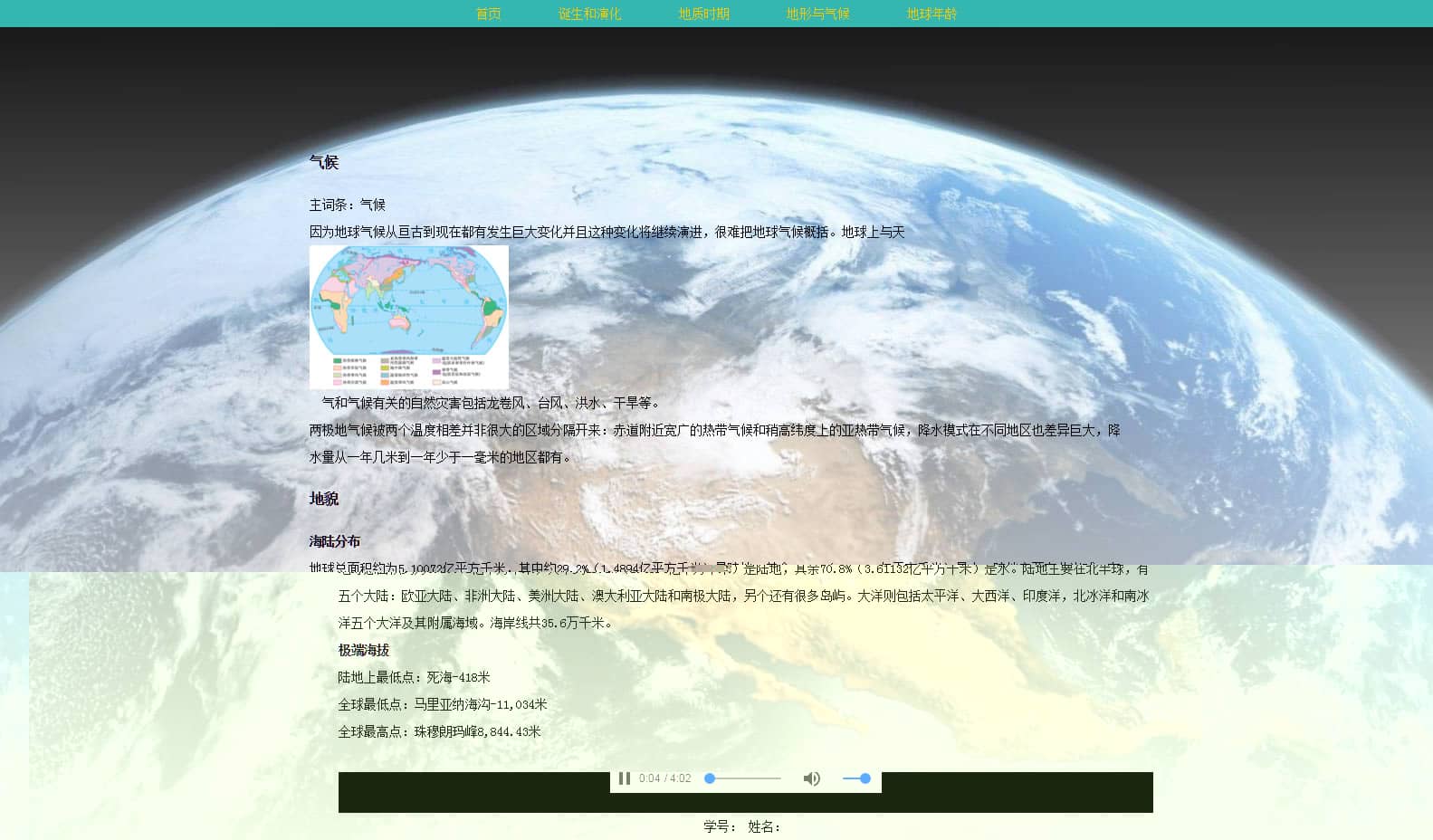Pause the audio playback
The image size is (1433, 840).
click(x=624, y=778)
